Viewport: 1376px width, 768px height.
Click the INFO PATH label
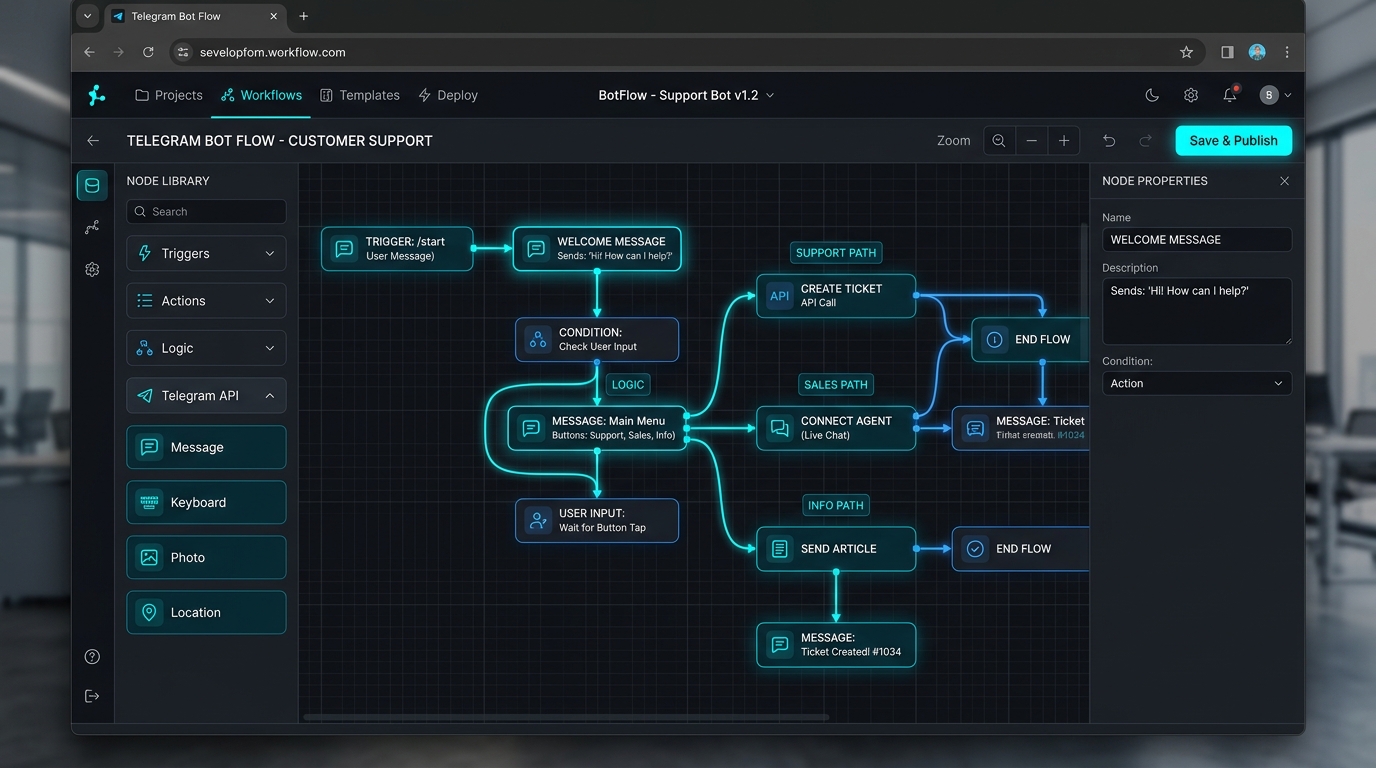pos(836,506)
